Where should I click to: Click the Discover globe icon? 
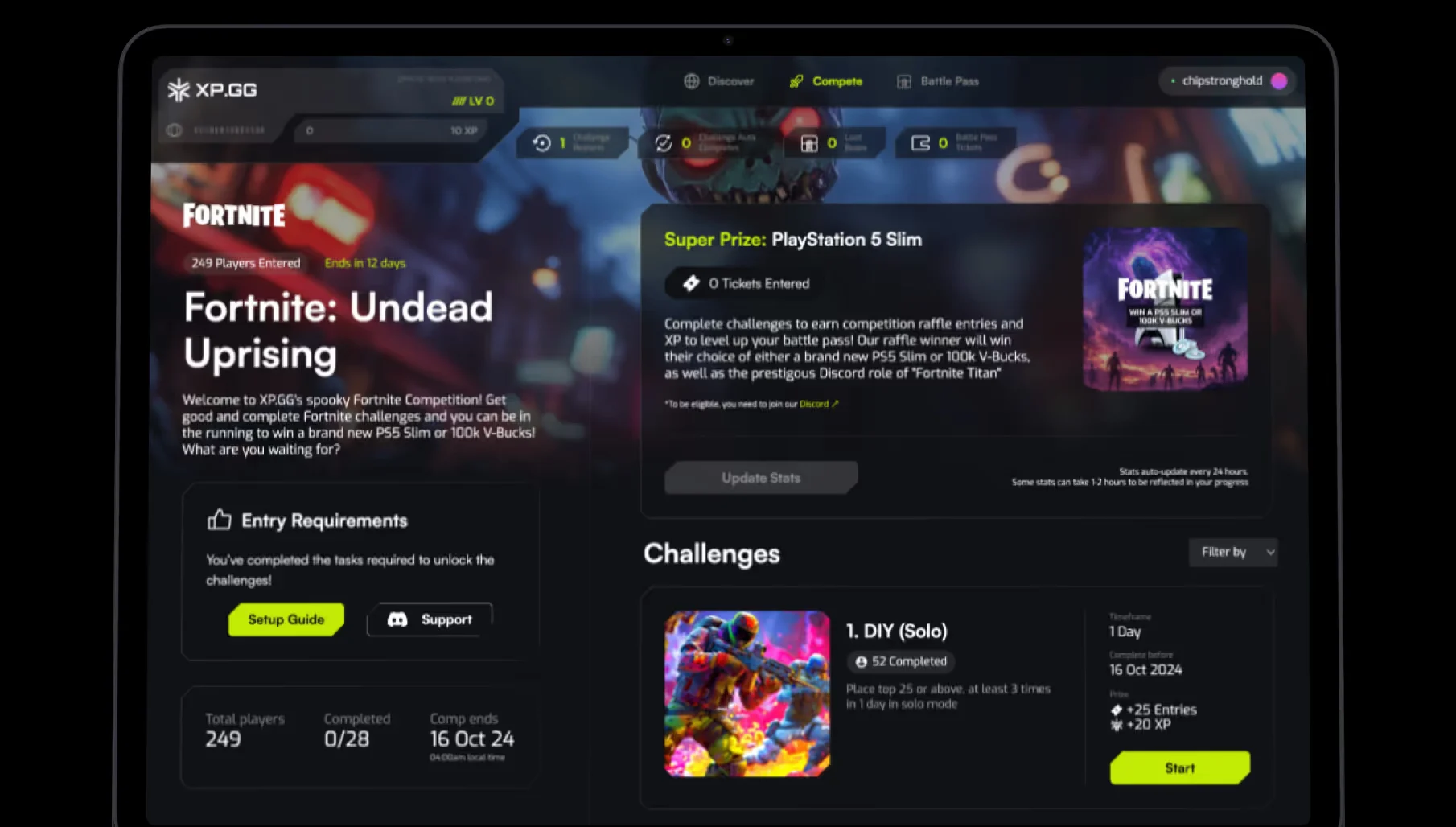pyautogui.click(x=692, y=81)
